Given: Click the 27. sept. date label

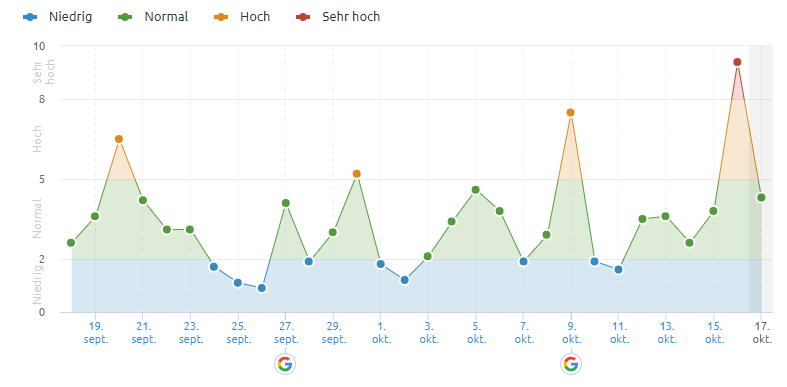Looking at the screenshot, I should pos(287,333).
